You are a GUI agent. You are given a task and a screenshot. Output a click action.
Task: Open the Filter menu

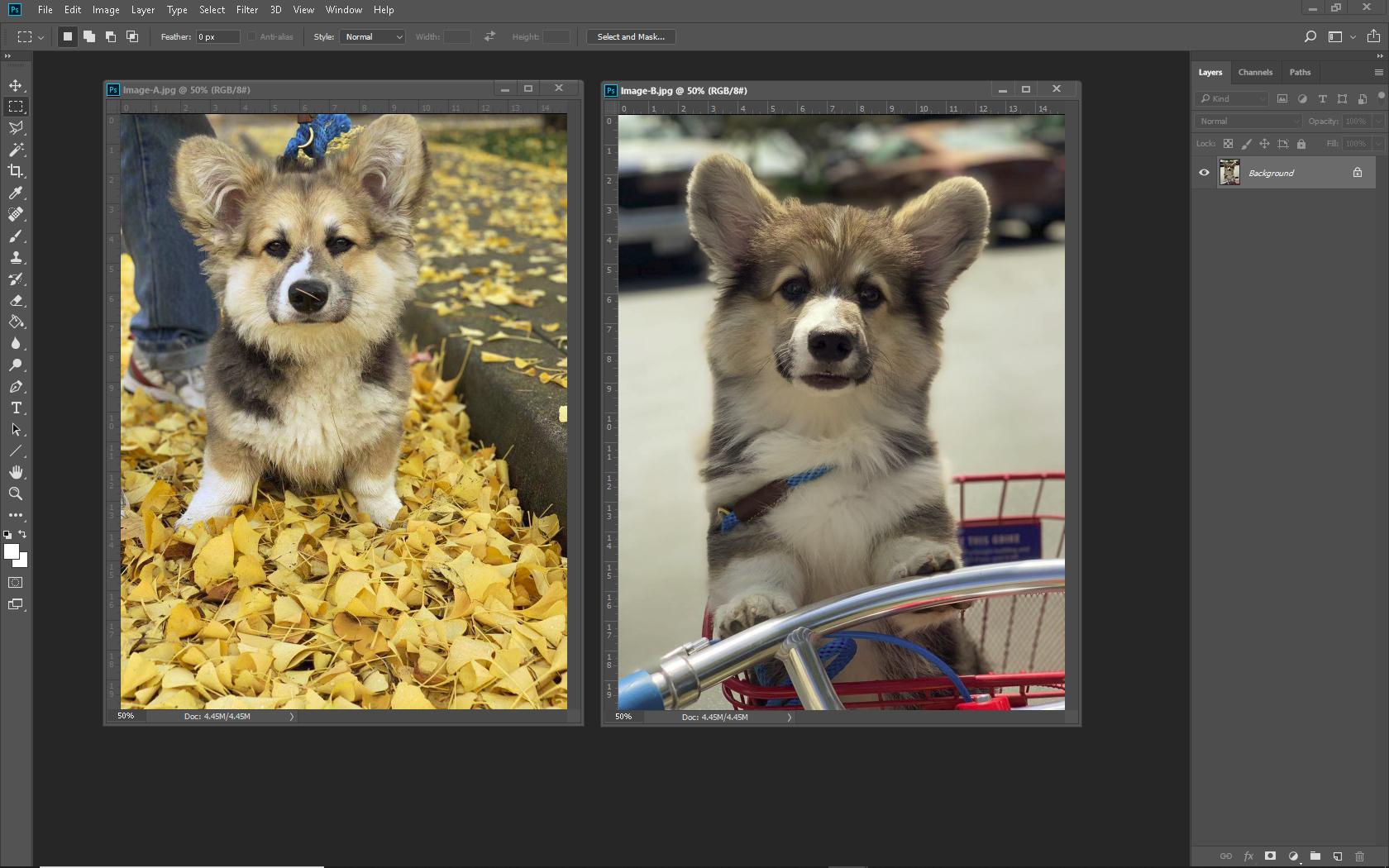[246, 10]
